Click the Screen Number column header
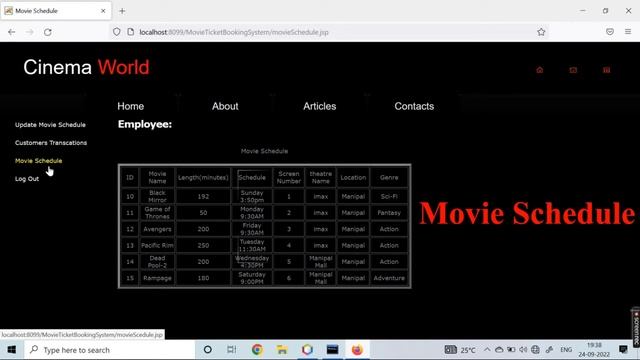 point(289,178)
